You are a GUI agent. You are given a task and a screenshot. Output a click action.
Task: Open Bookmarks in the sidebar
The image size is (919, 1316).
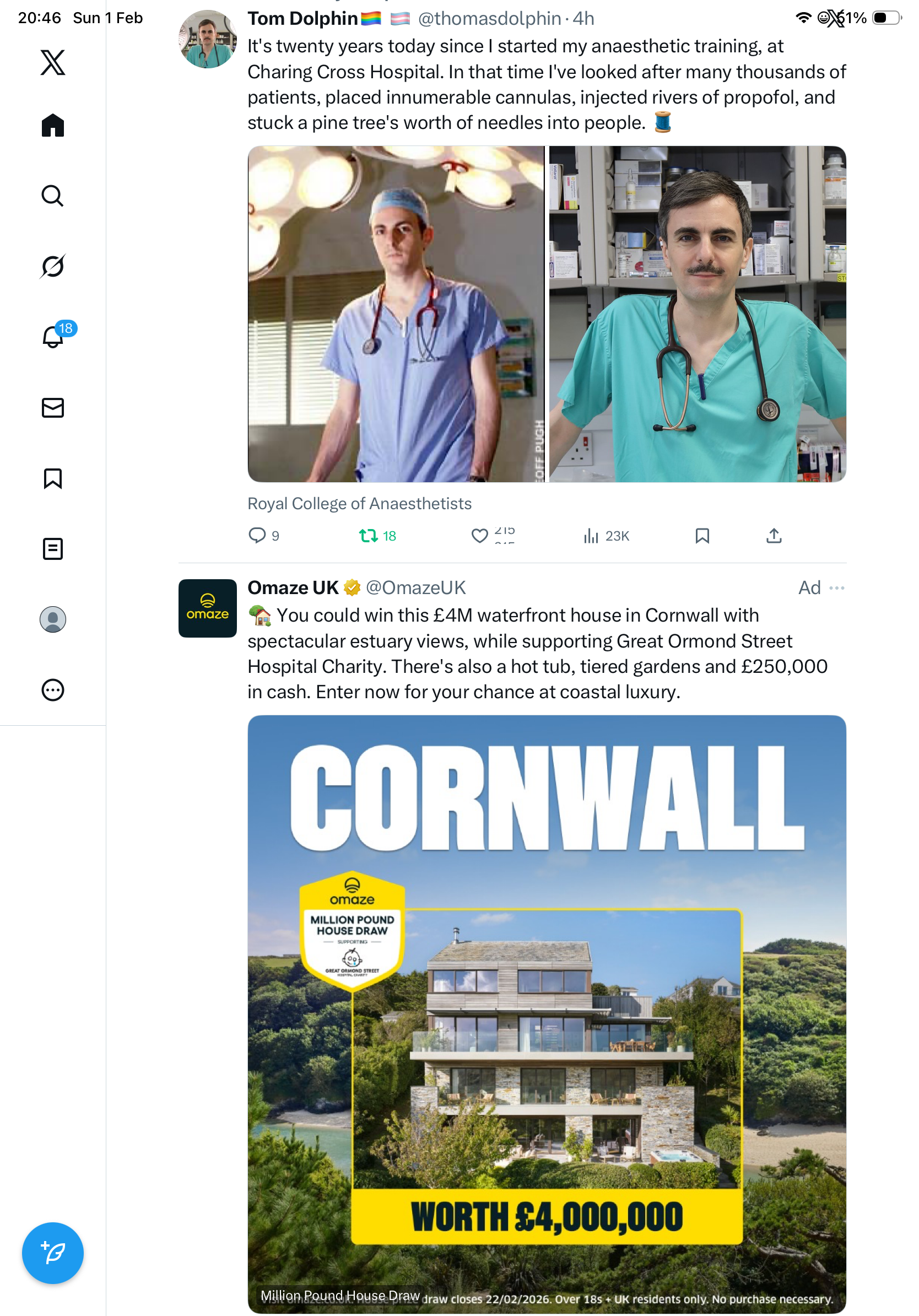coord(53,478)
